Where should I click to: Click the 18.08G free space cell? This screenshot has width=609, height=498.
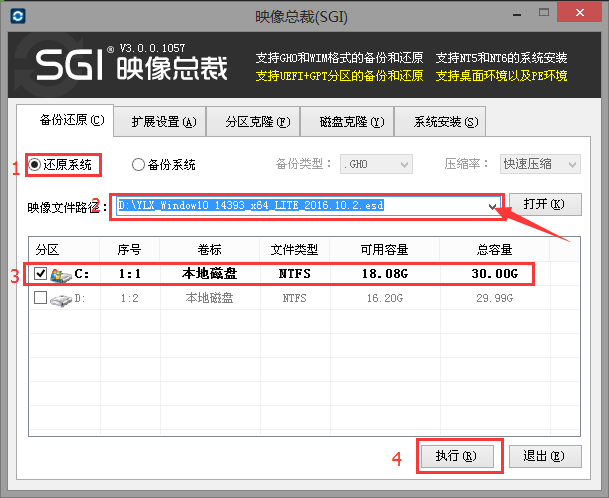pyautogui.click(x=385, y=274)
